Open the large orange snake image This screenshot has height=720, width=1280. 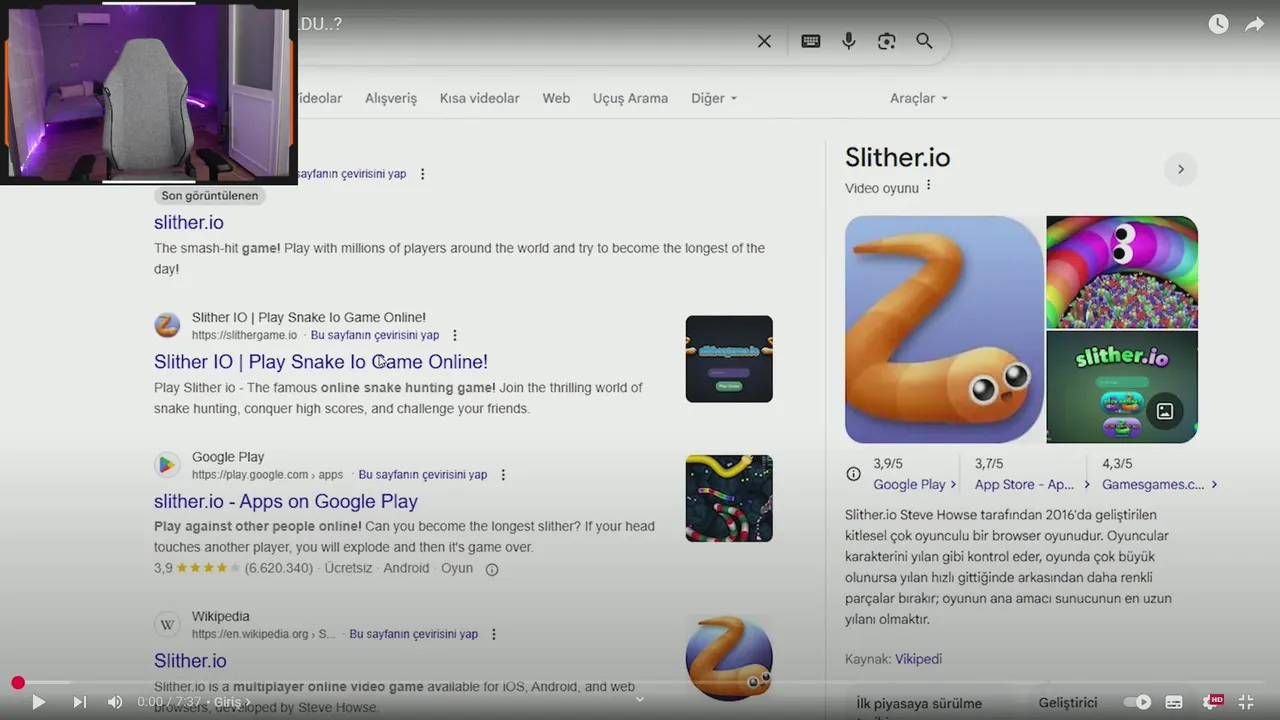pos(944,329)
